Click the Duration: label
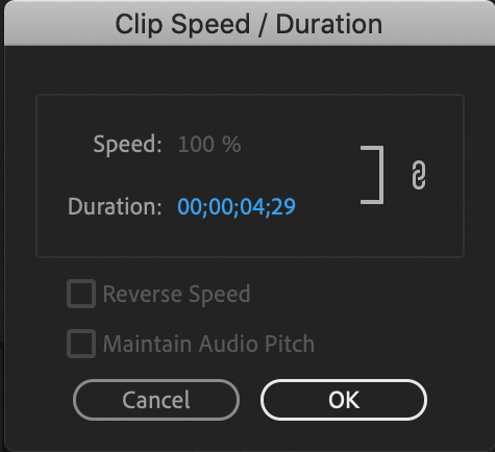The height and width of the screenshot is (452, 495). point(115,207)
